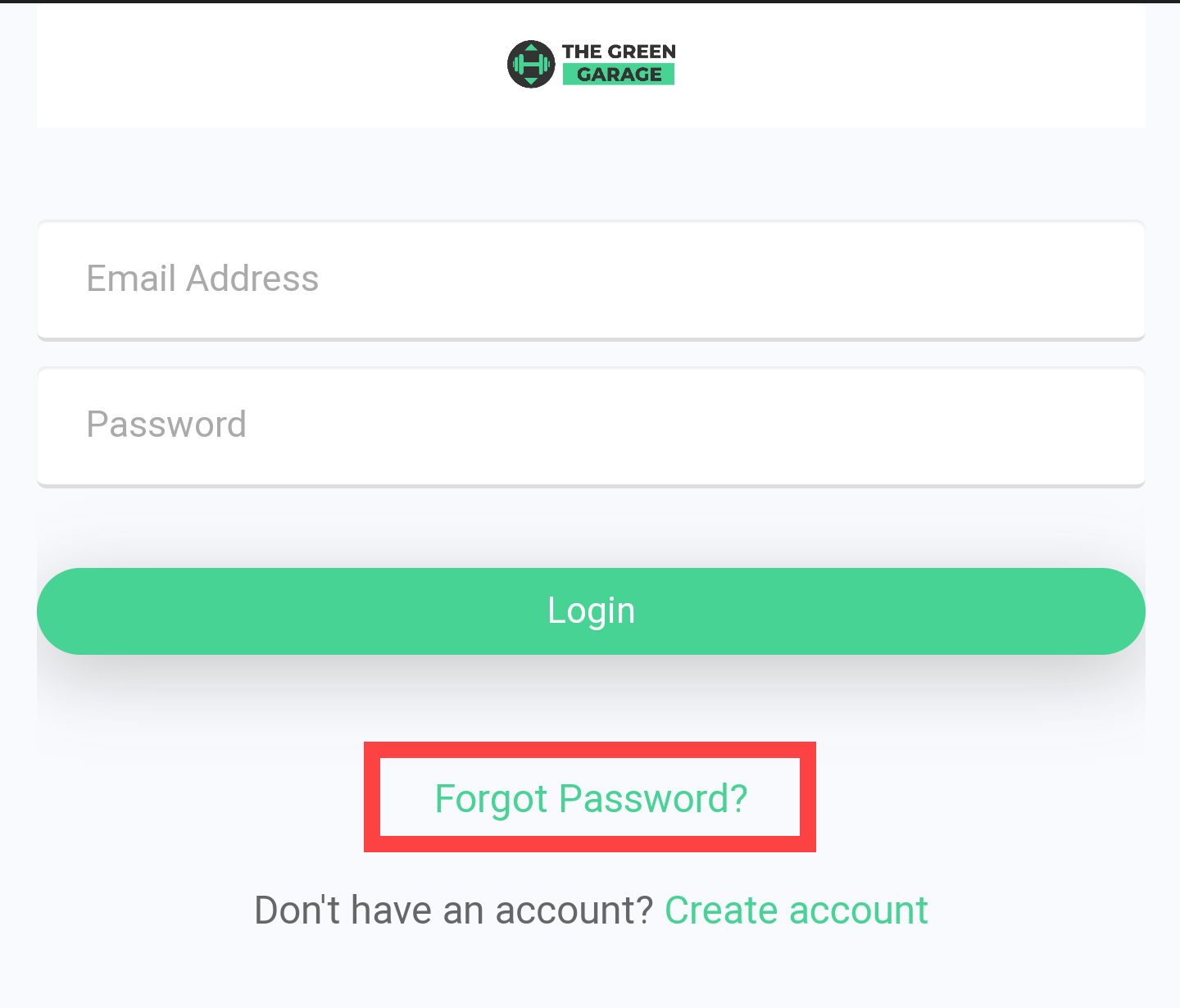This screenshot has width=1180, height=1008.
Task: Begin sign-up through Create account
Action: click(796, 910)
